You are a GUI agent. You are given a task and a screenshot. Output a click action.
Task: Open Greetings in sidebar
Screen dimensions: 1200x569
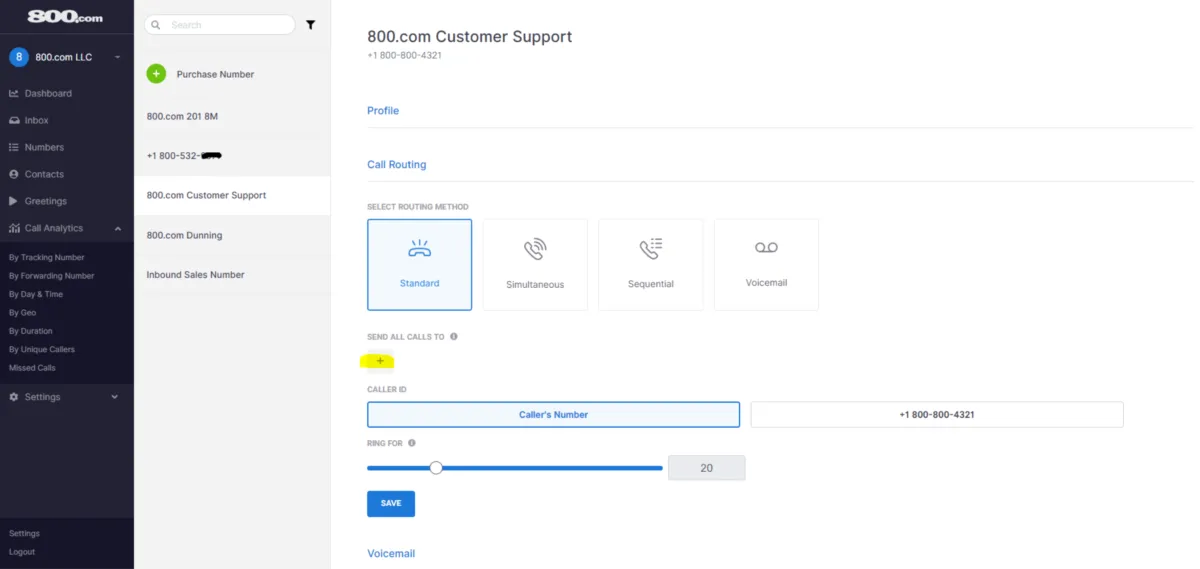click(46, 201)
